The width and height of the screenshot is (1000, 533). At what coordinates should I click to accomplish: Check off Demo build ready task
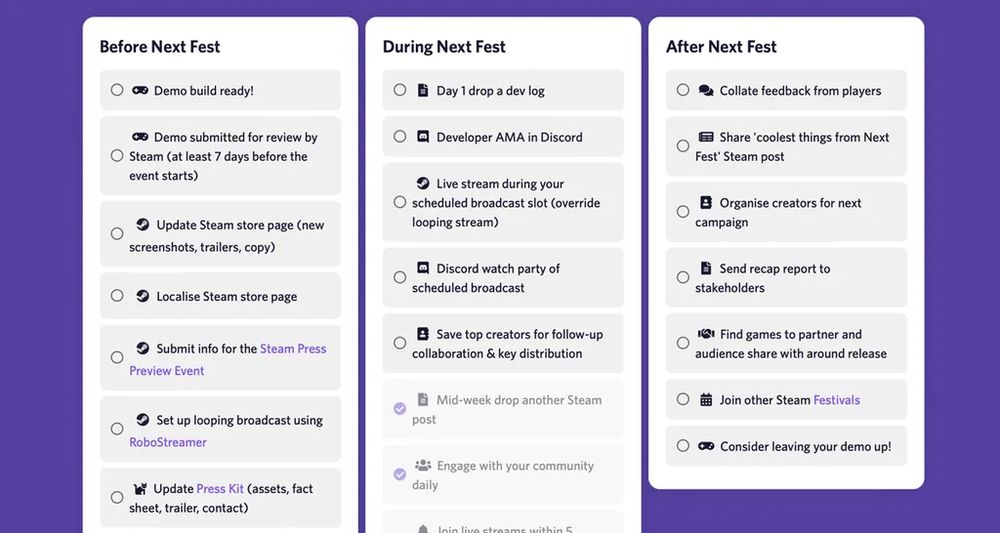coord(117,90)
